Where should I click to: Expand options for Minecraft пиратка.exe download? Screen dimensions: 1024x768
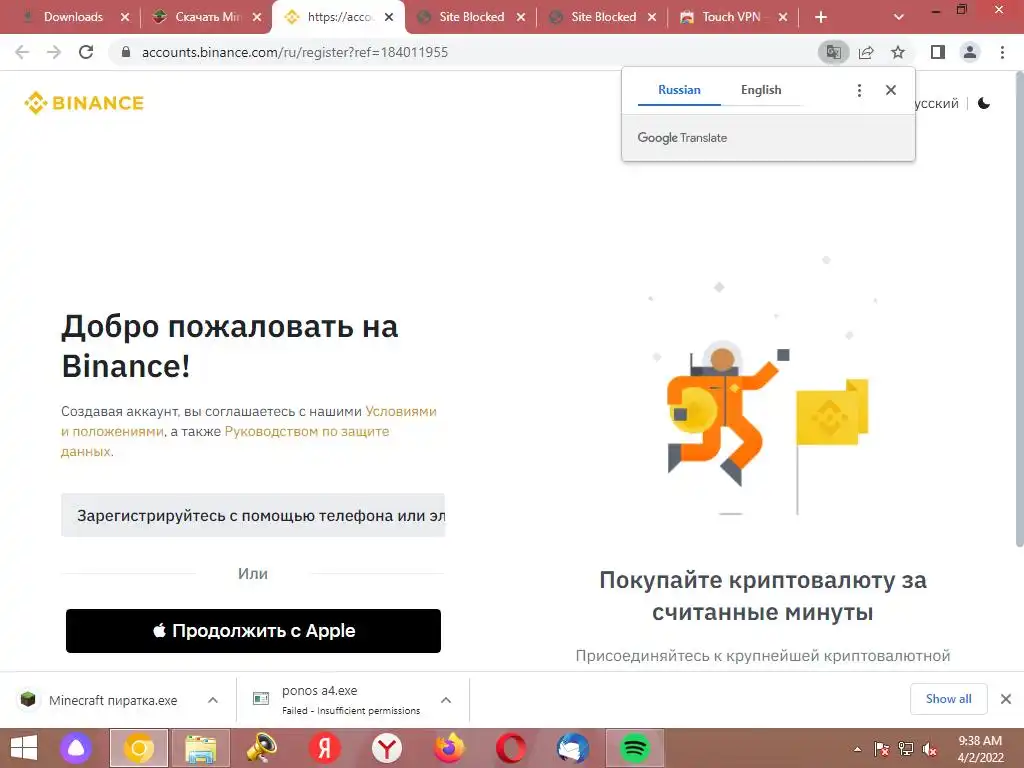point(213,700)
